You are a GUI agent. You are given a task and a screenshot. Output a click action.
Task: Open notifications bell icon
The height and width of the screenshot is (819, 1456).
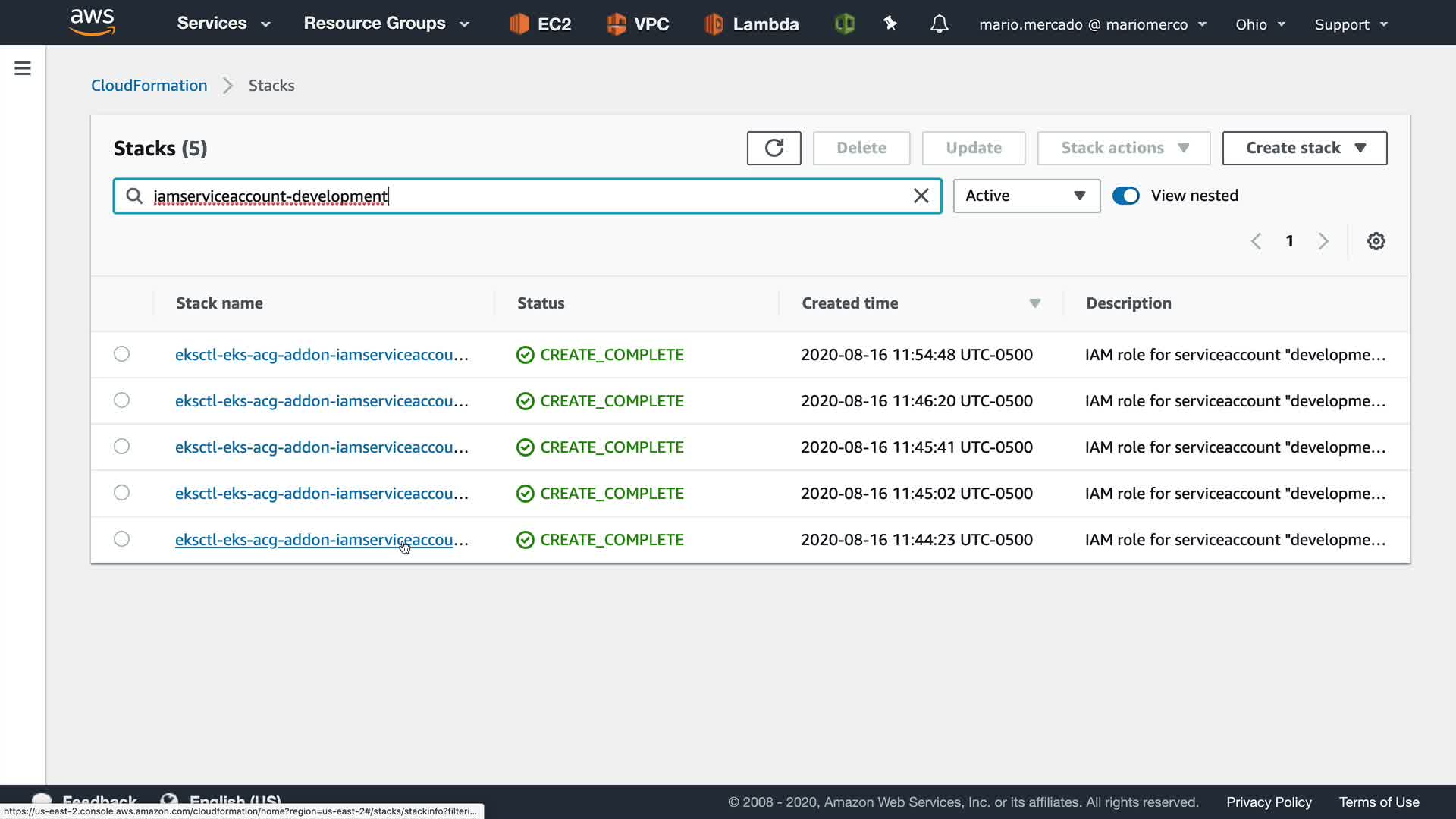coord(939,24)
